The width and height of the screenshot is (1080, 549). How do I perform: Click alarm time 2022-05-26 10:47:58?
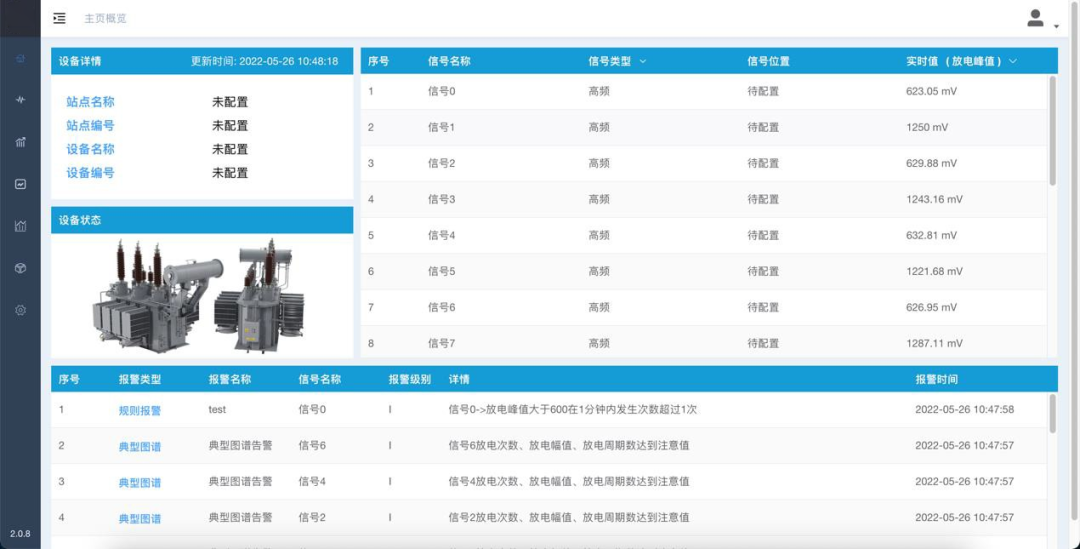(964, 409)
